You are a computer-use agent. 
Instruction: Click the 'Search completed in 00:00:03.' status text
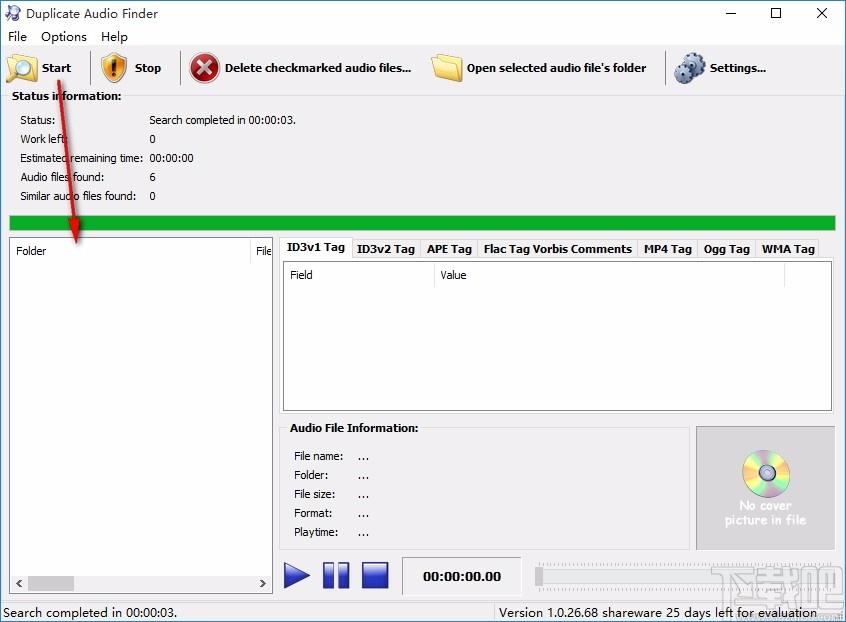(x=222, y=120)
